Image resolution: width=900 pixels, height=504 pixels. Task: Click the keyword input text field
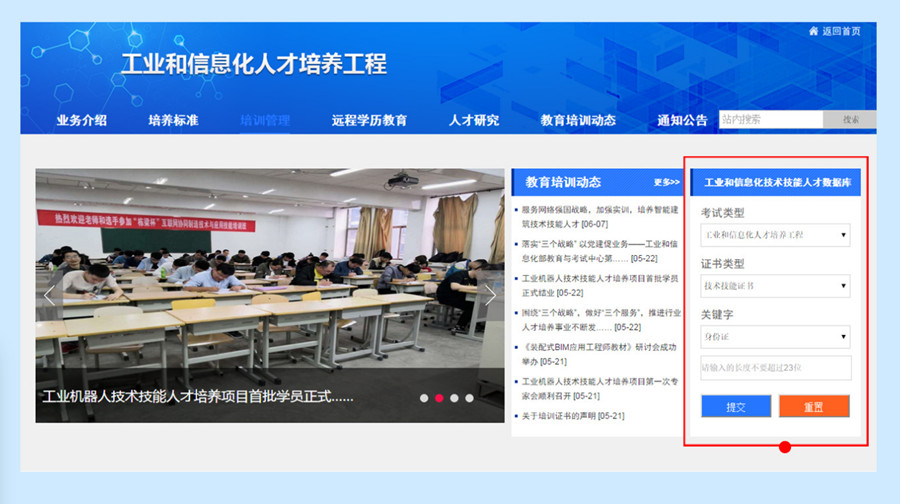click(775, 368)
